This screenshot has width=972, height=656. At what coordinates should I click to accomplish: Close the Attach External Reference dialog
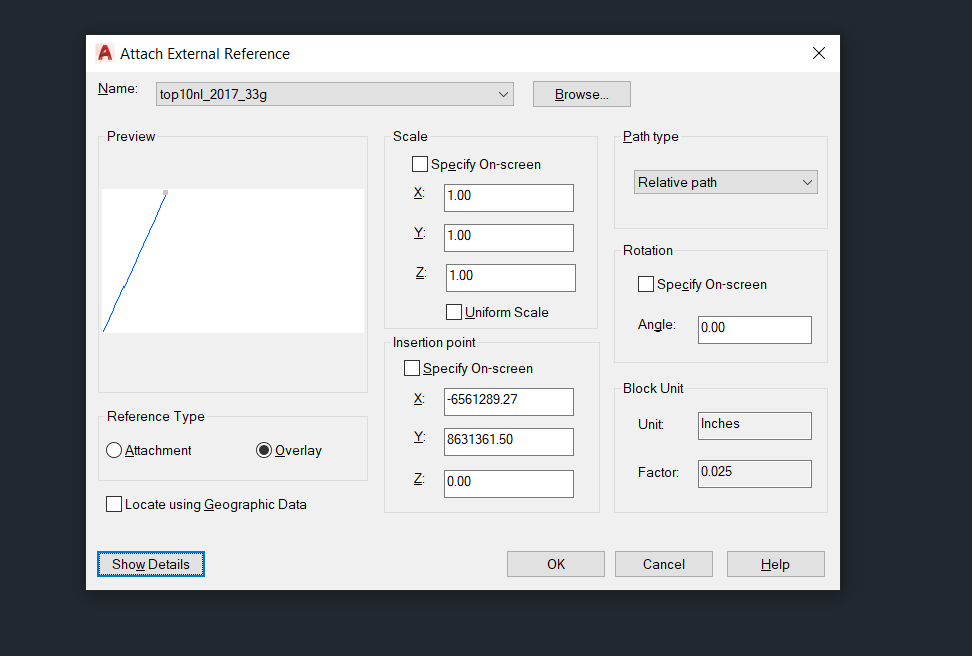[818, 53]
